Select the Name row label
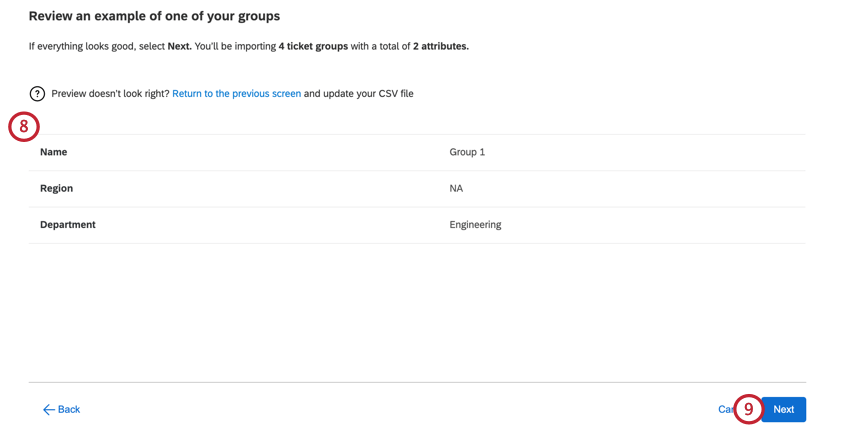Viewport: 850px width, 425px height. click(x=54, y=152)
